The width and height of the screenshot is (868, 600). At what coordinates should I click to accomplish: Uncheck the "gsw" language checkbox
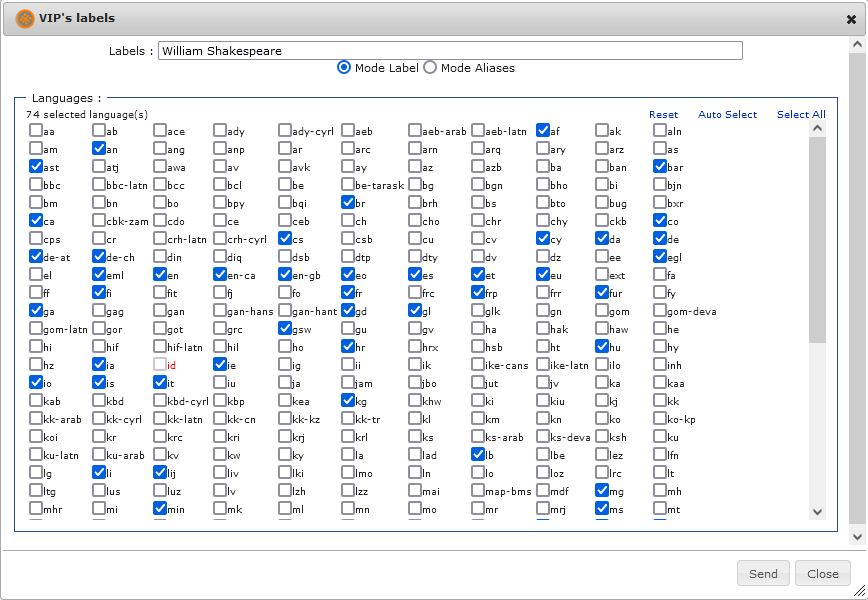click(x=285, y=329)
